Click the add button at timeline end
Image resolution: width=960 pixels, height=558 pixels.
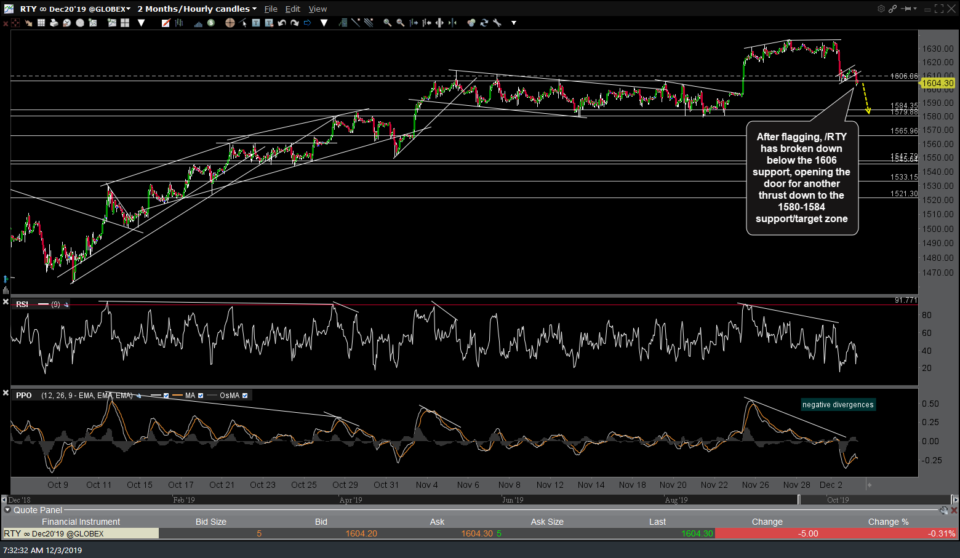click(x=869, y=484)
